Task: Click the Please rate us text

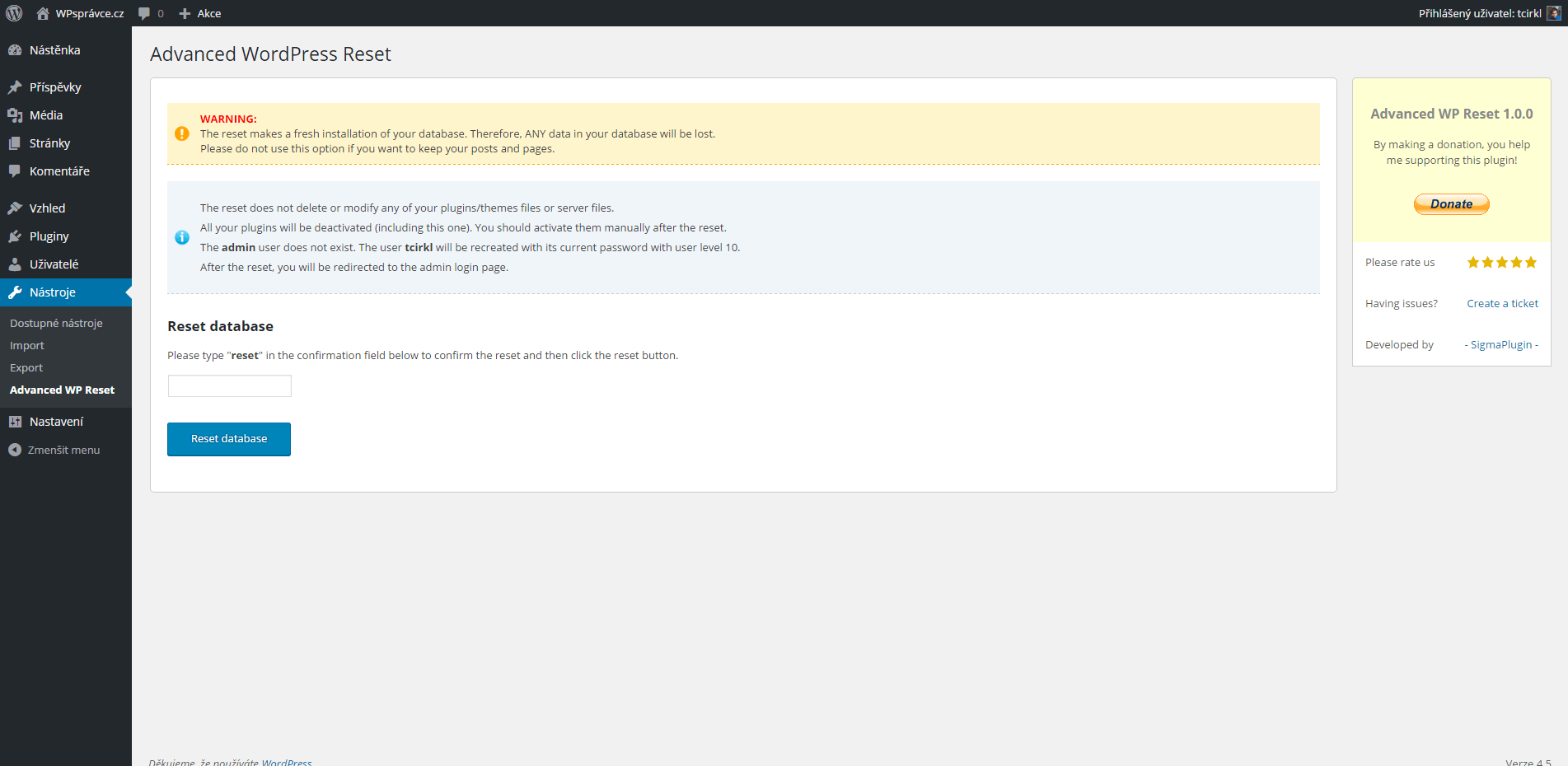Action: (1400, 263)
